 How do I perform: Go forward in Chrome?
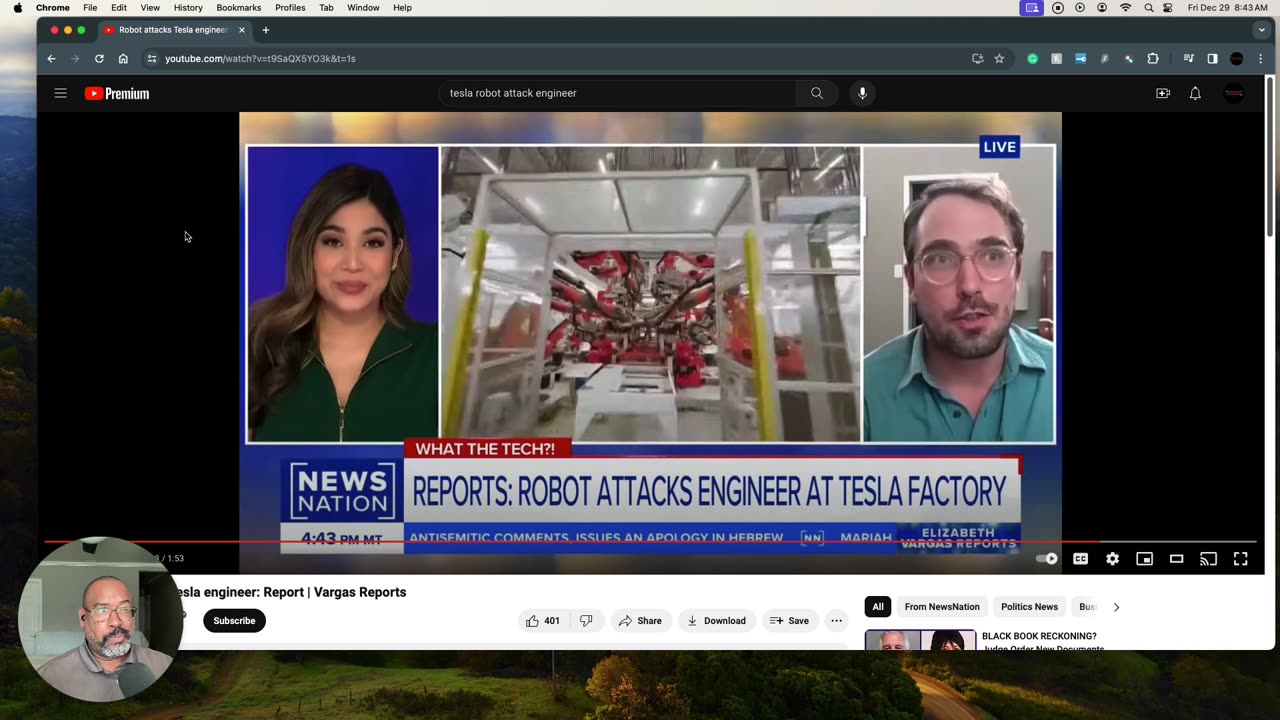(75, 59)
